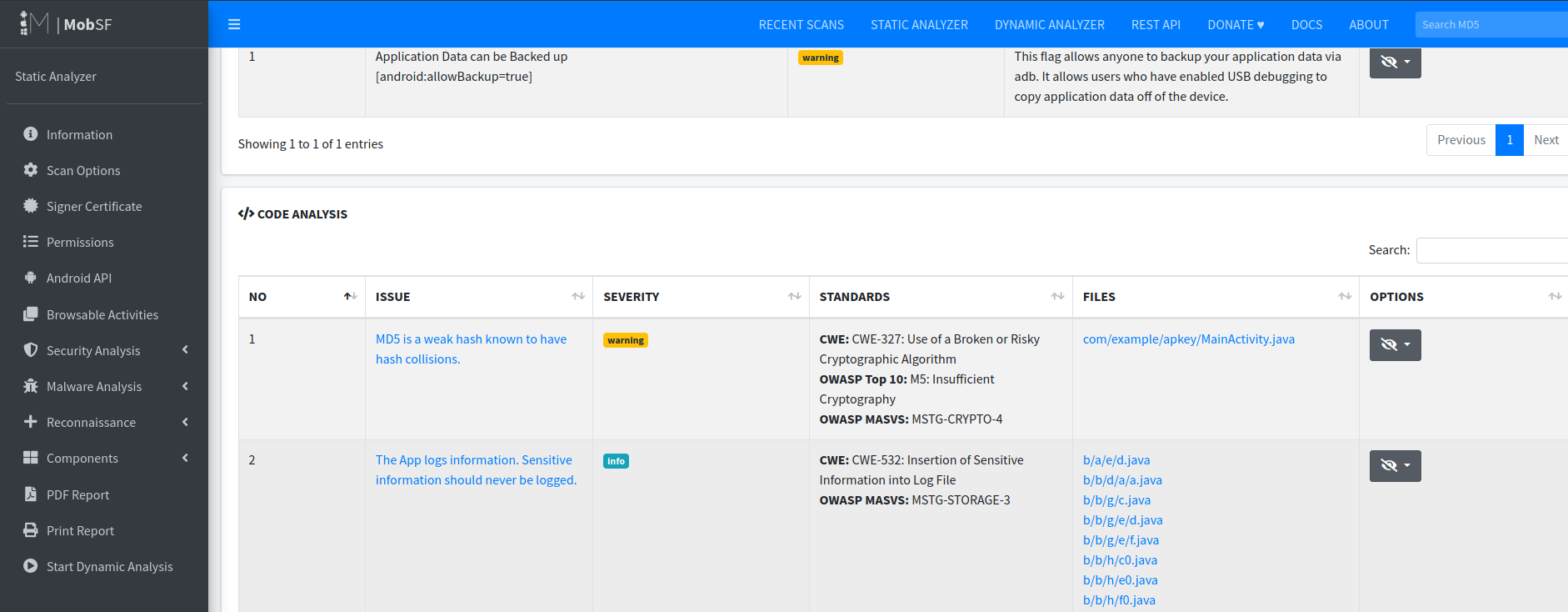Start Dynamic Analysis from sidebar
1568x612 pixels.
[109, 567]
